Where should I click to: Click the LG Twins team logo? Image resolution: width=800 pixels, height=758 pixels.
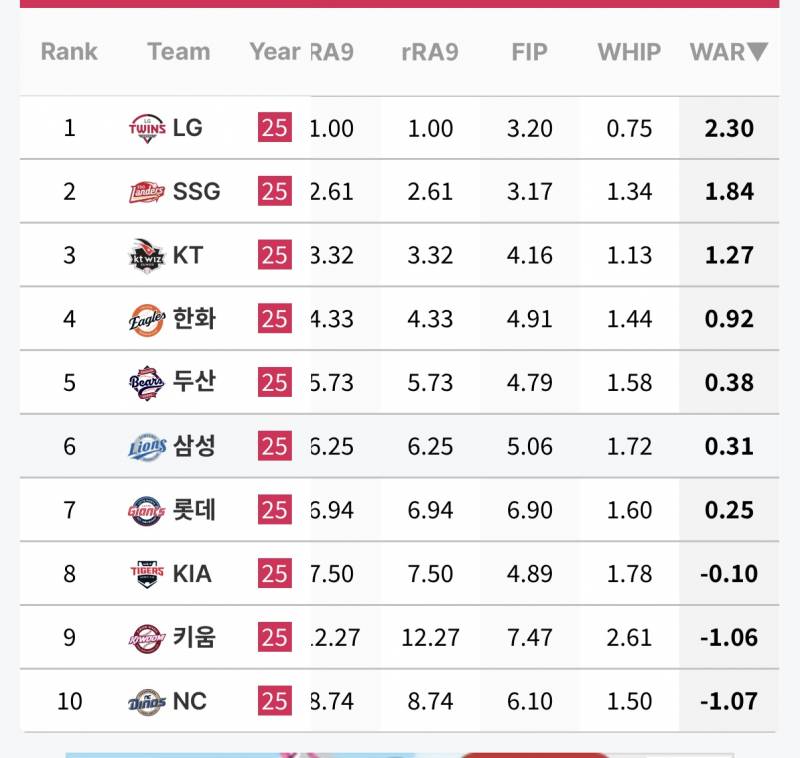point(147,128)
